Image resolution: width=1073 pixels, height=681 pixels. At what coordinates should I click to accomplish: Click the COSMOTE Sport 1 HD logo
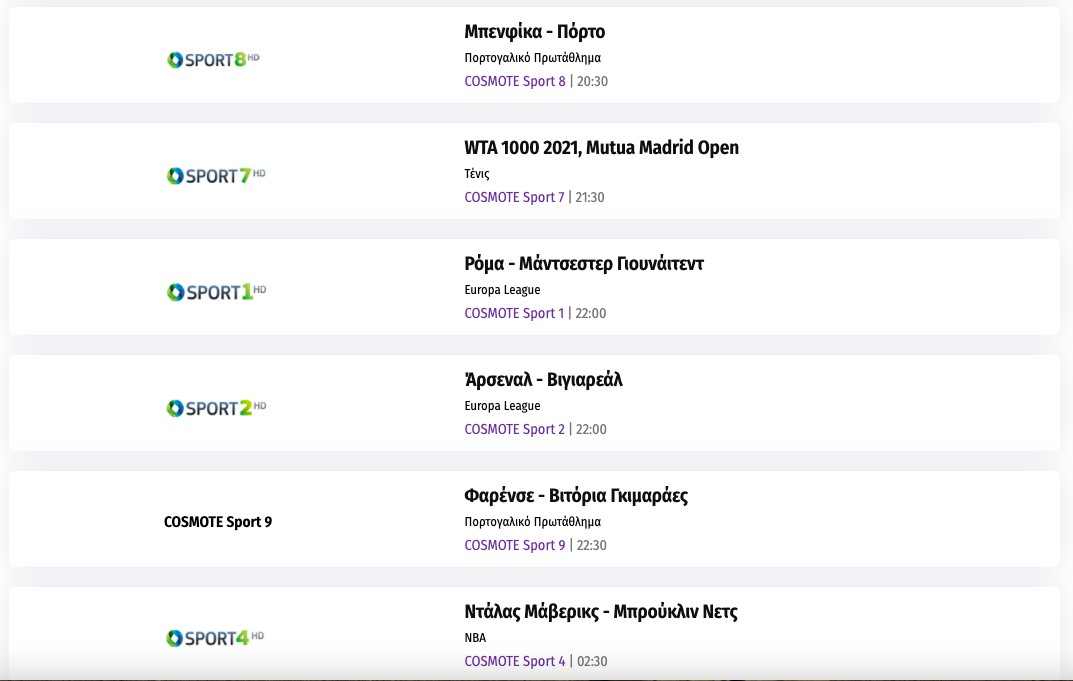215,292
